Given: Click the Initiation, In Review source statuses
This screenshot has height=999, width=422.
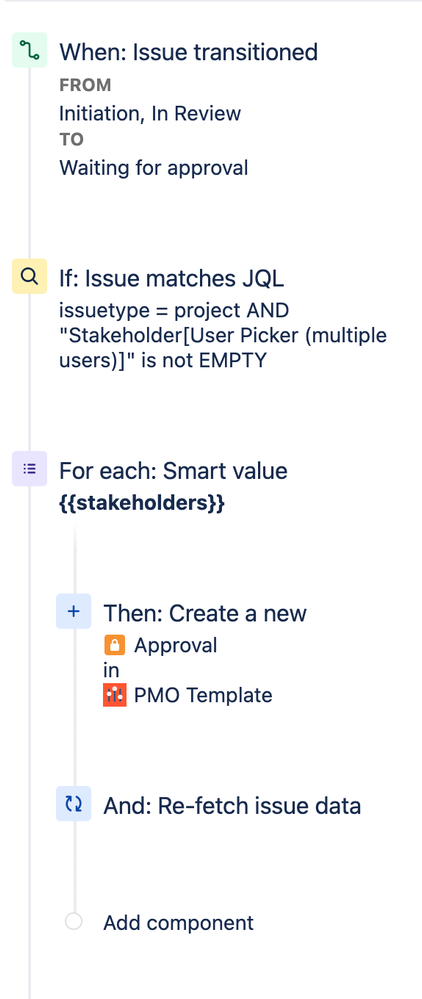Looking at the screenshot, I should [x=150, y=114].
